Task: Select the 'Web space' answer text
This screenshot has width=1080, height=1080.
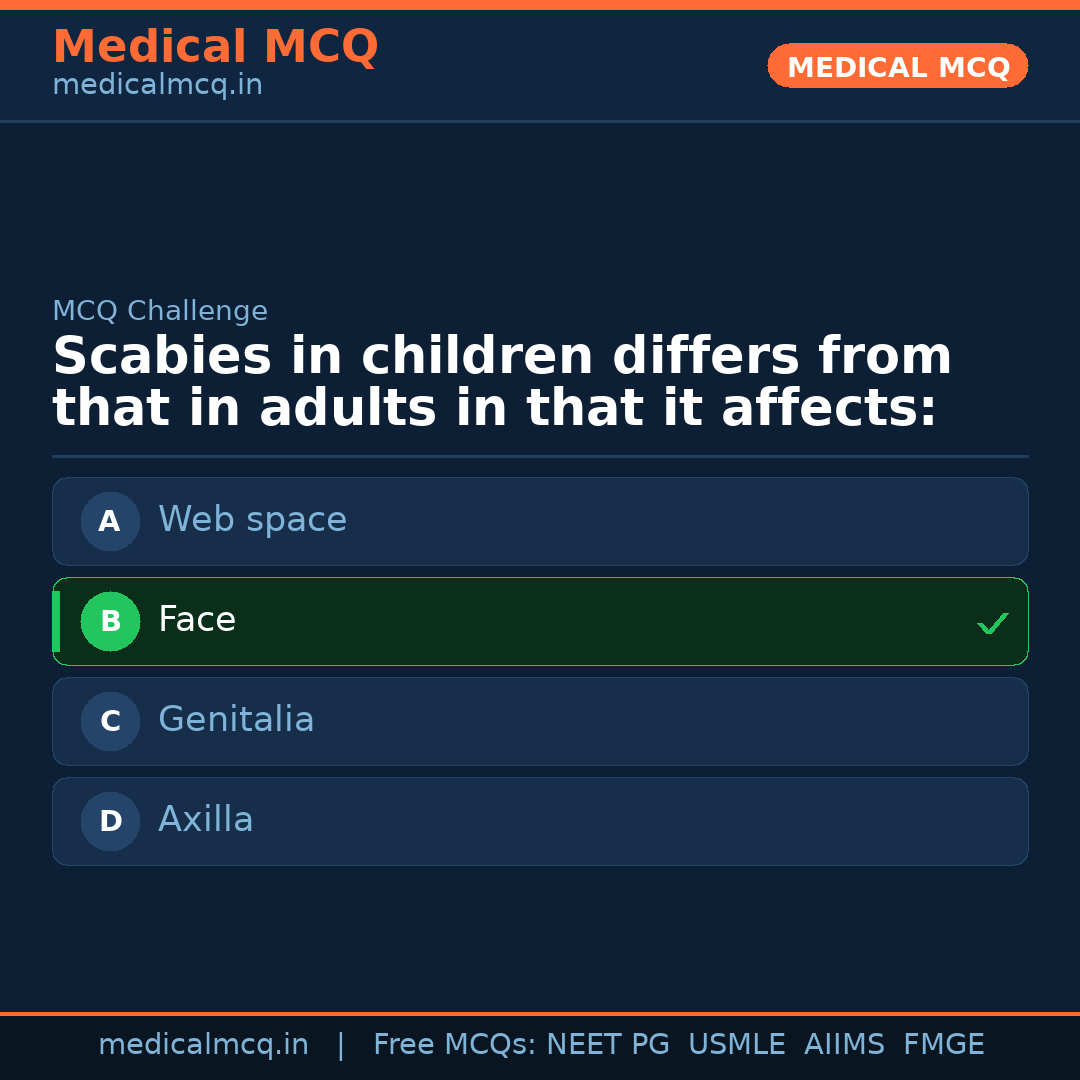Action: 252,520
